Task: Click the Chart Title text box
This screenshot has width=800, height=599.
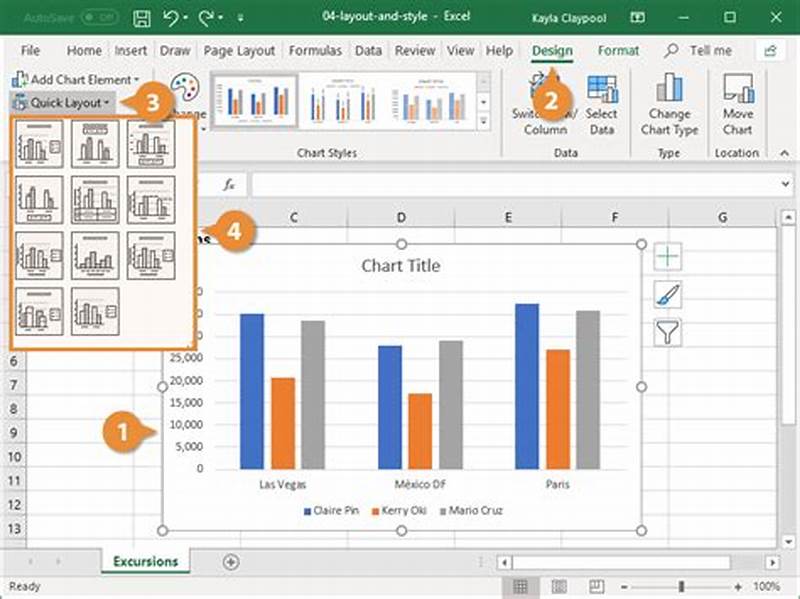Action: tap(400, 266)
